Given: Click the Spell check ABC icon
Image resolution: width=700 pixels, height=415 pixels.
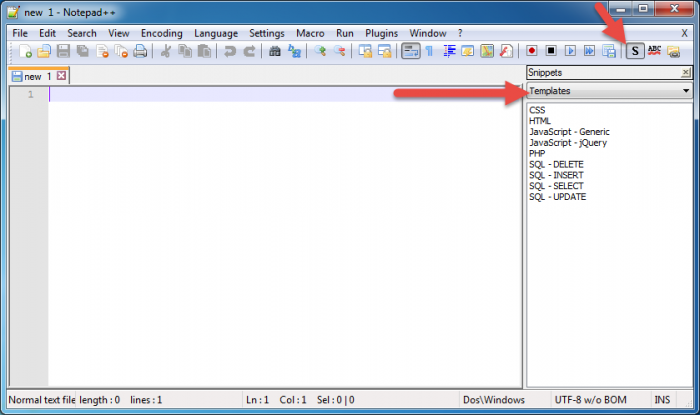Looking at the screenshot, I should pyautogui.click(x=655, y=51).
